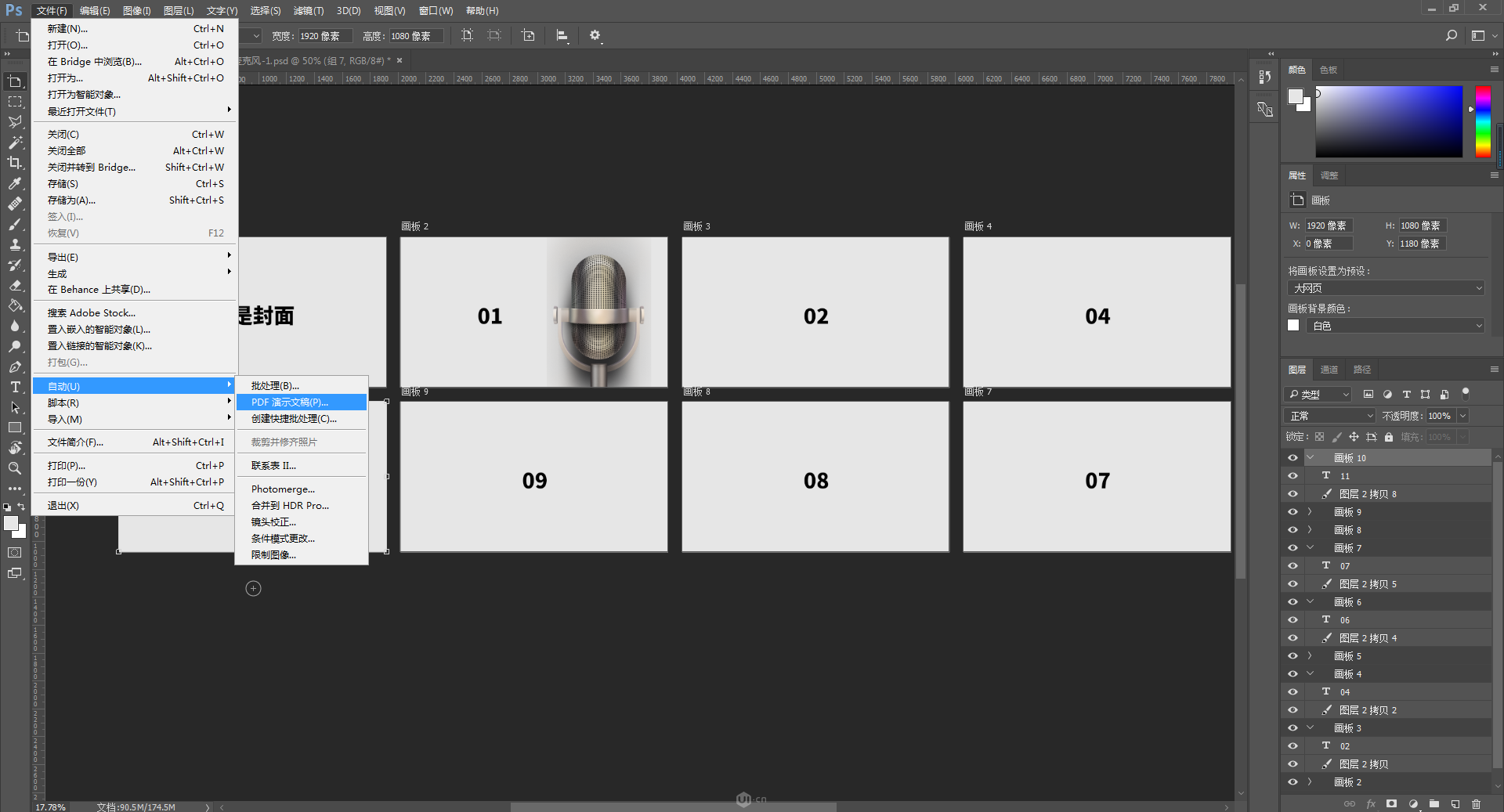Select the Paint Bucket tool
This screenshot has width=1504, height=812.
15,305
